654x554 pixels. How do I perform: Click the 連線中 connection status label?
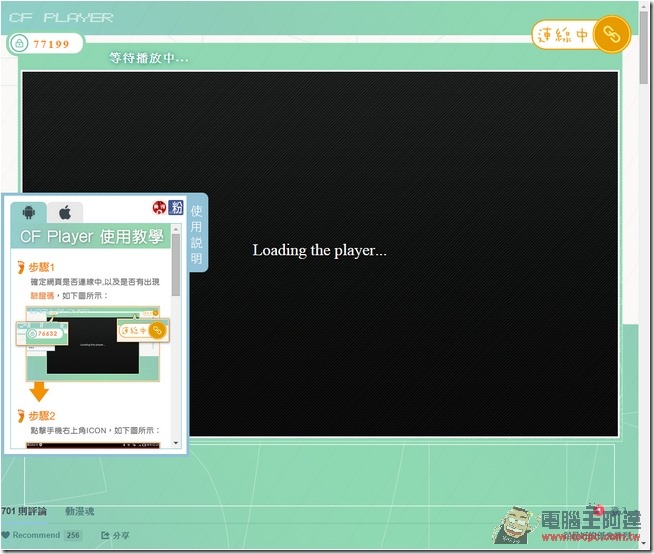[563, 34]
